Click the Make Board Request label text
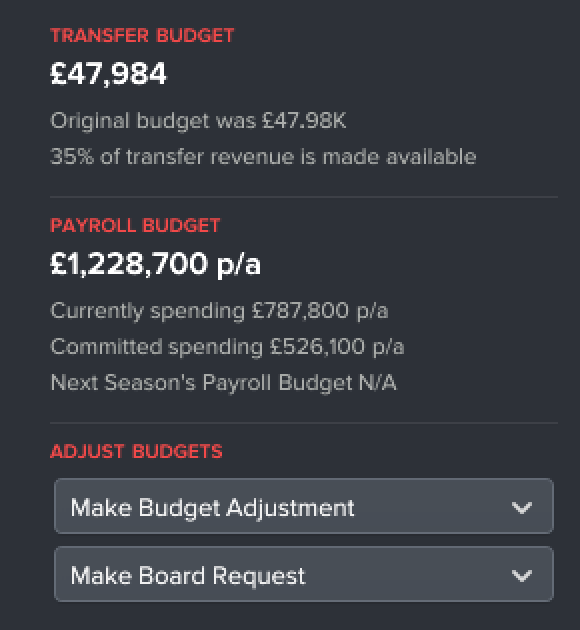The width and height of the screenshot is (580, 630). tap(188, 576)
